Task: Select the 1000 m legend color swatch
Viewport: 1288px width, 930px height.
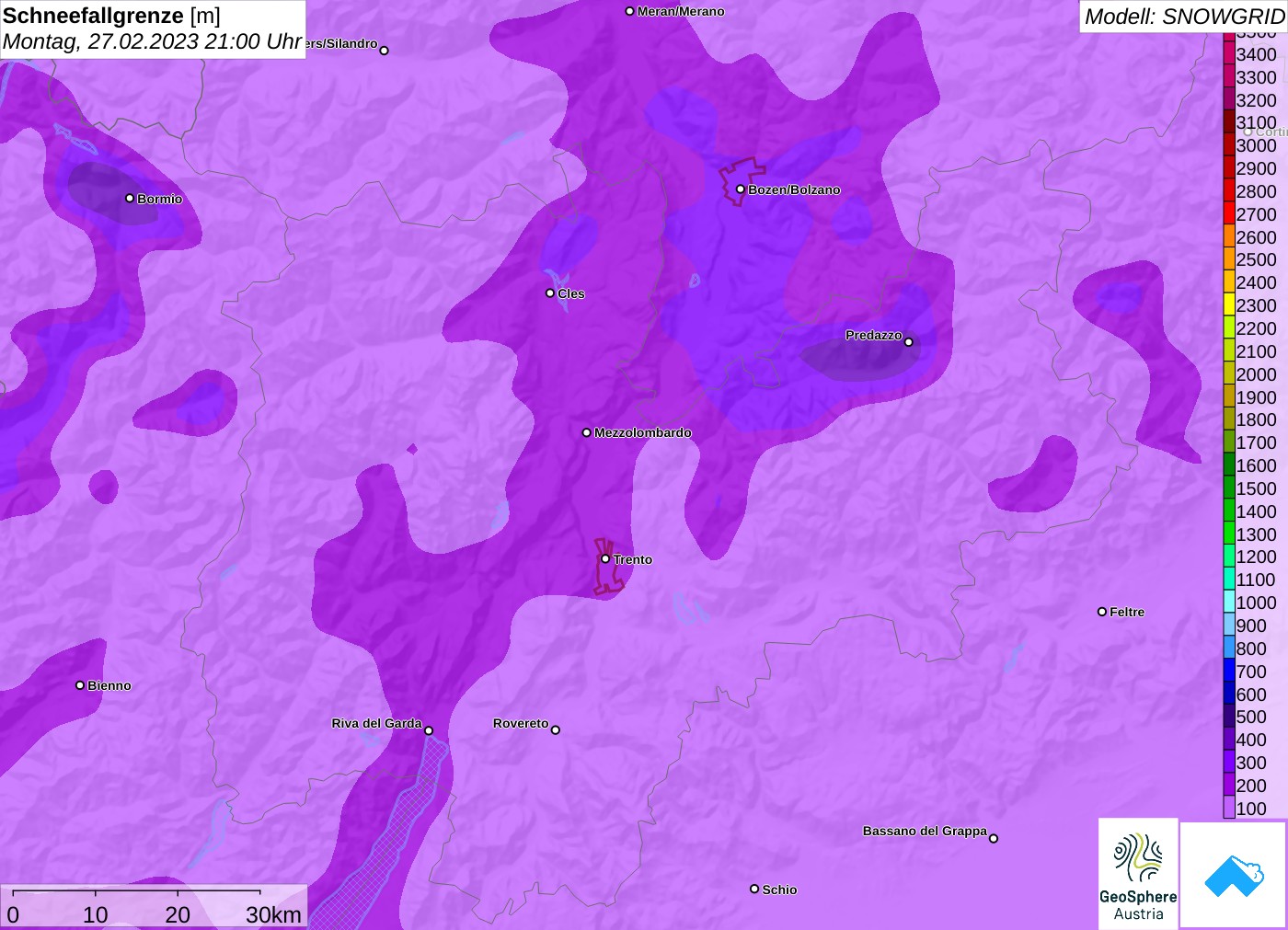Action: [1229, 603]
